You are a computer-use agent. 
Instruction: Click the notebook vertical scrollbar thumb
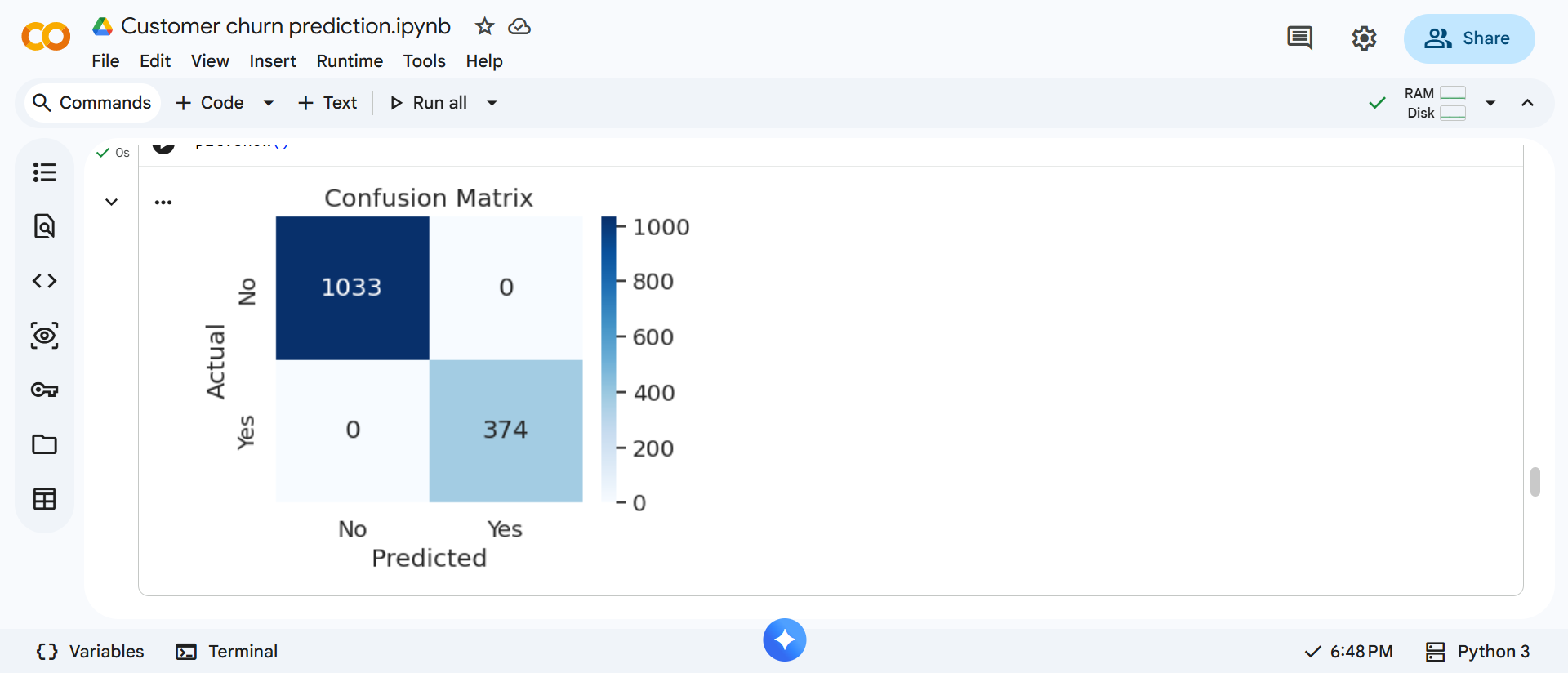point(1535,482)
